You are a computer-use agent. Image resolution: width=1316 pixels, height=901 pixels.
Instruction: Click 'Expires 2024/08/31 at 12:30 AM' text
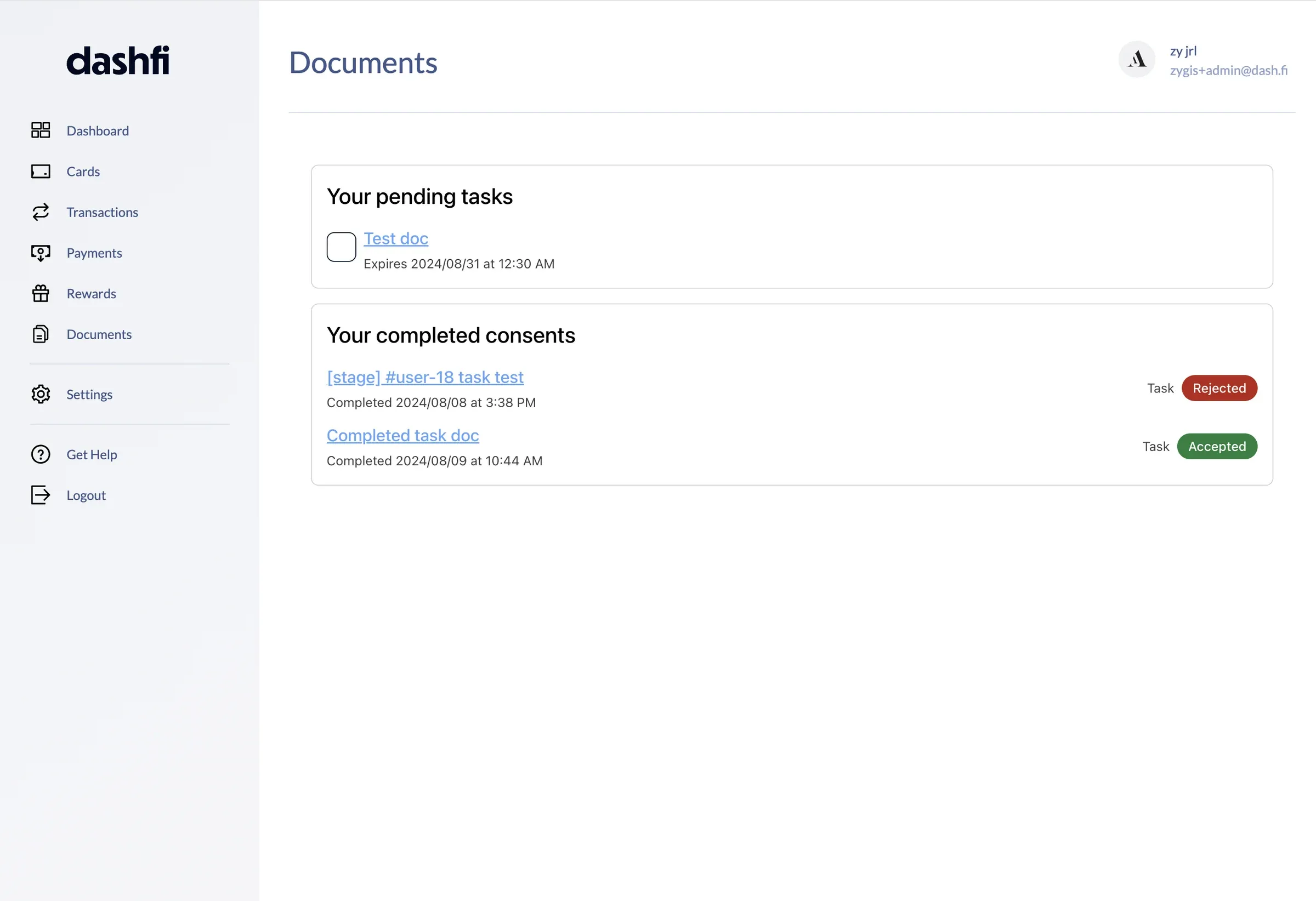point(460,264)
